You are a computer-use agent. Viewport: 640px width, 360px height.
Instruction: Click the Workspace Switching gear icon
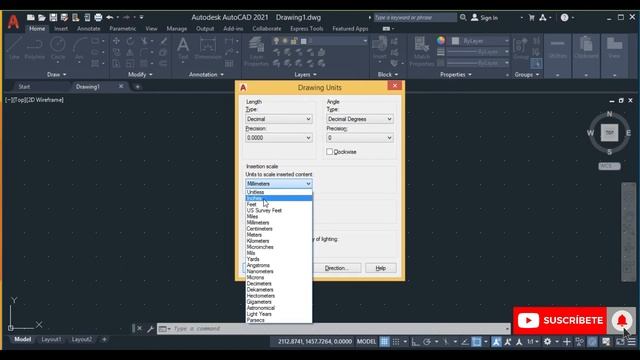[547, 342]
